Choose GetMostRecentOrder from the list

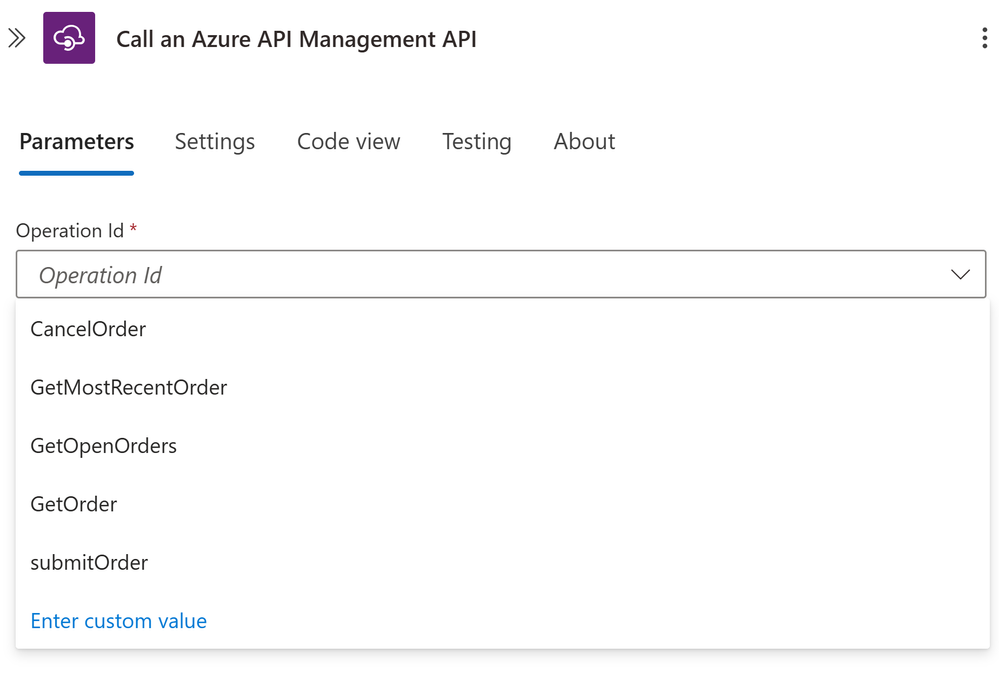(x=502, y=387)
